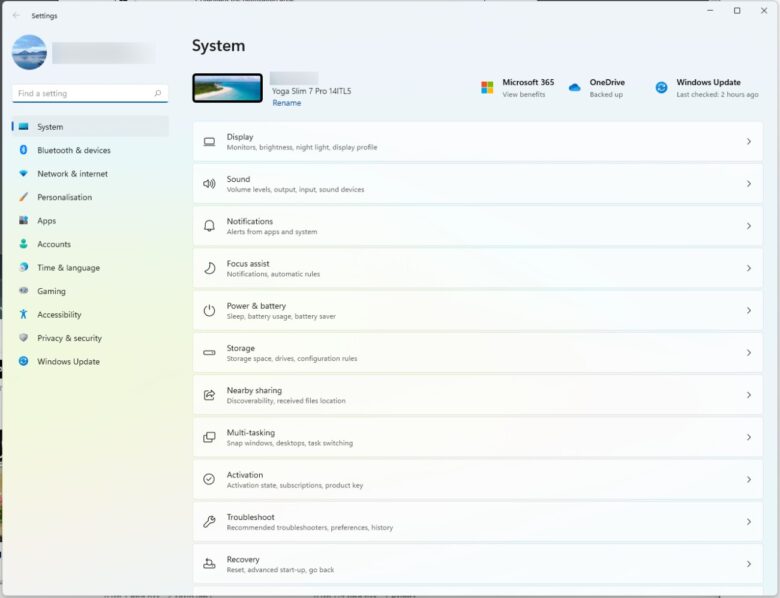Click 'Sleep, battery usage, battery saver' text
The height and width of the screenshot is (598, 780).
click(281, 316)
